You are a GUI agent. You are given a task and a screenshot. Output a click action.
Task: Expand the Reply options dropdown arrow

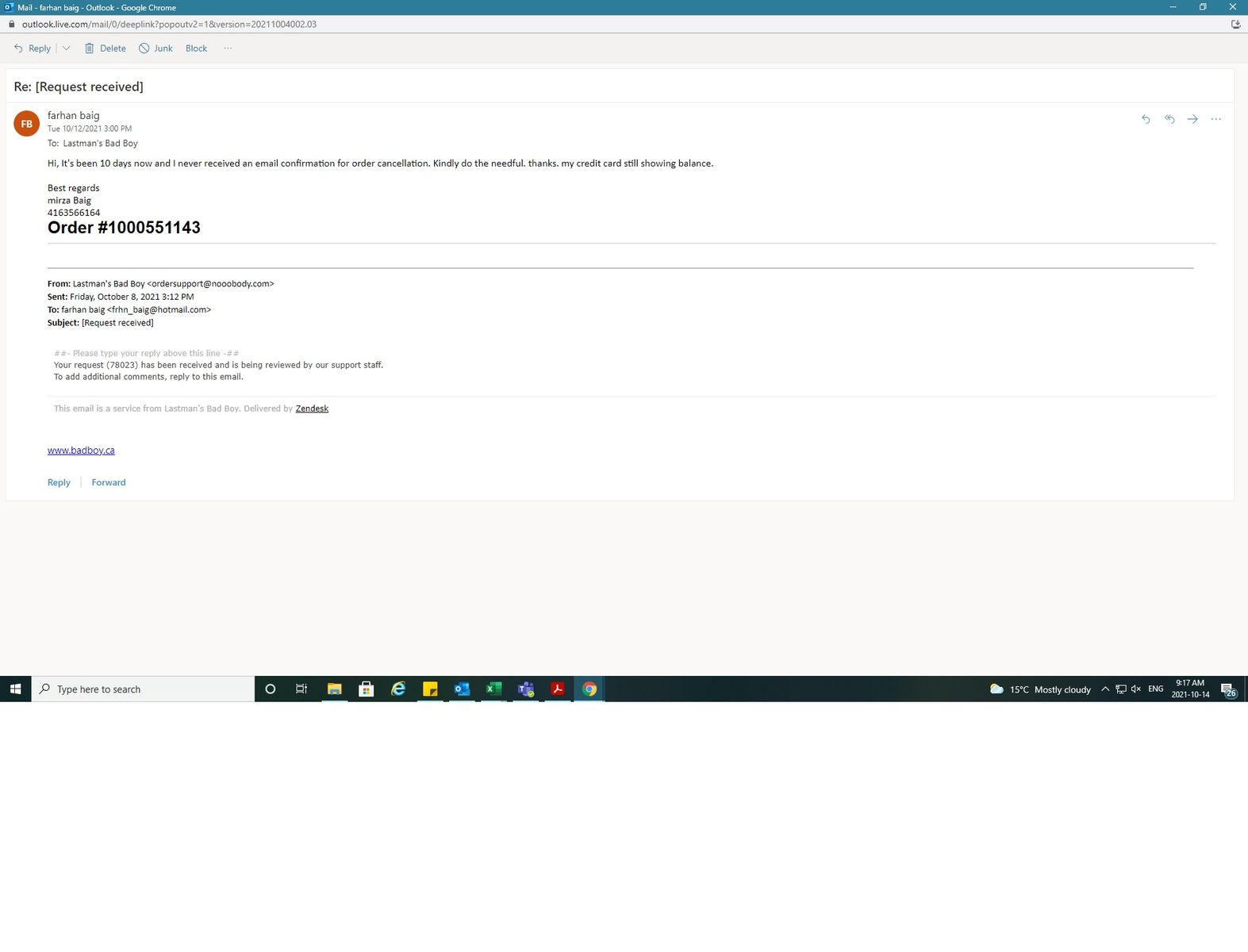67,48
